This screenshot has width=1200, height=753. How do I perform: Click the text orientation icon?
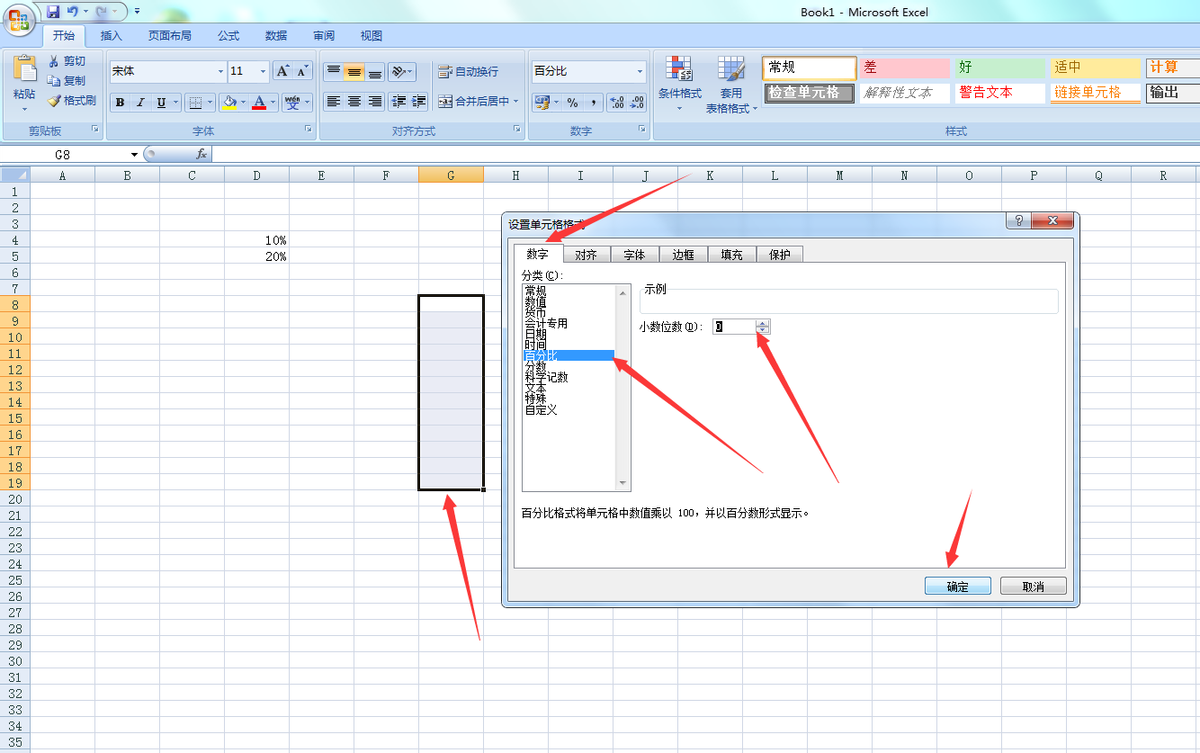click(398, 72)
